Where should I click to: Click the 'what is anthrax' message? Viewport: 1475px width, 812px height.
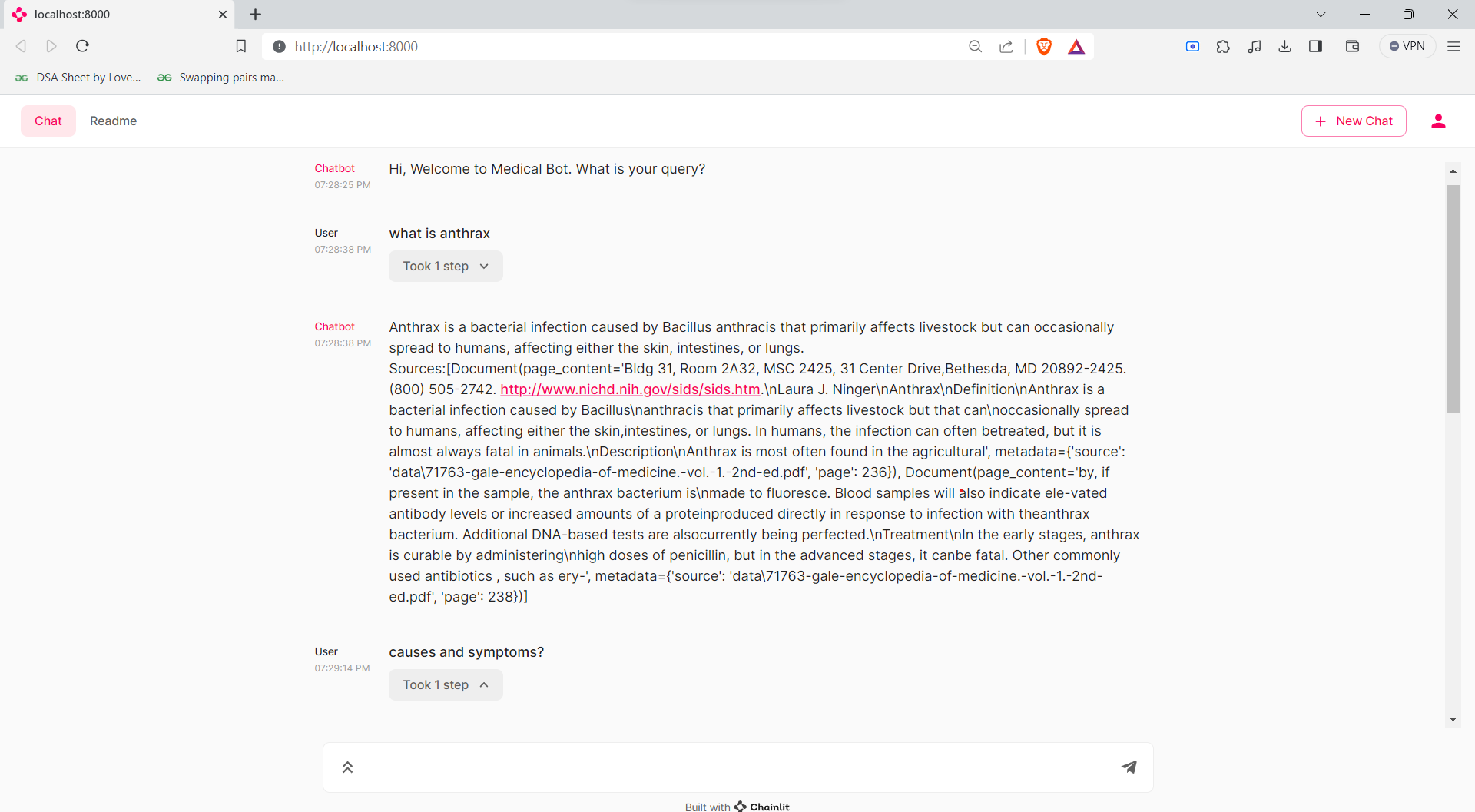click(439, 234)
